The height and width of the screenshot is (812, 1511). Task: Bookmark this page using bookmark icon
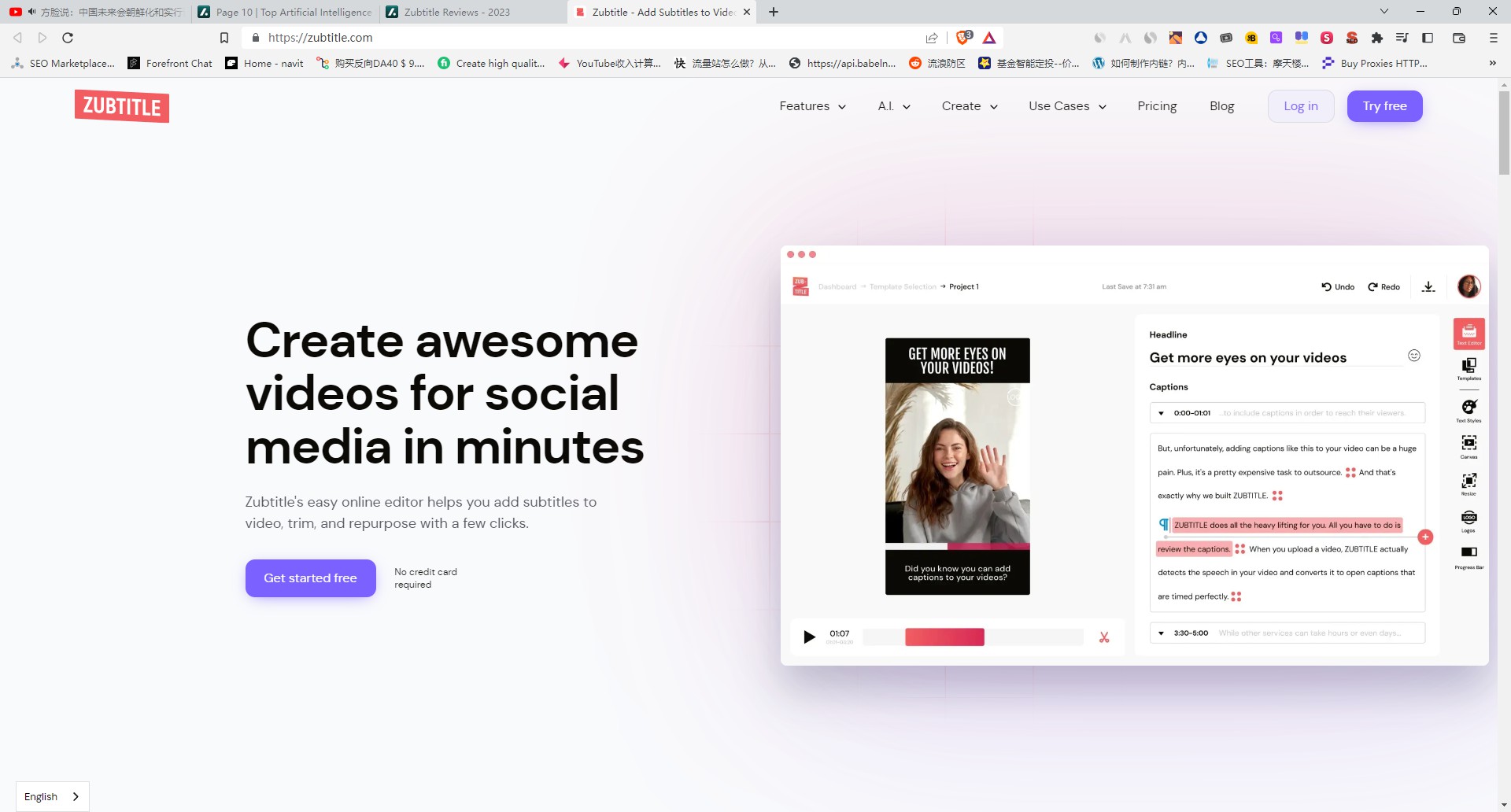click(x=224, y=38)
